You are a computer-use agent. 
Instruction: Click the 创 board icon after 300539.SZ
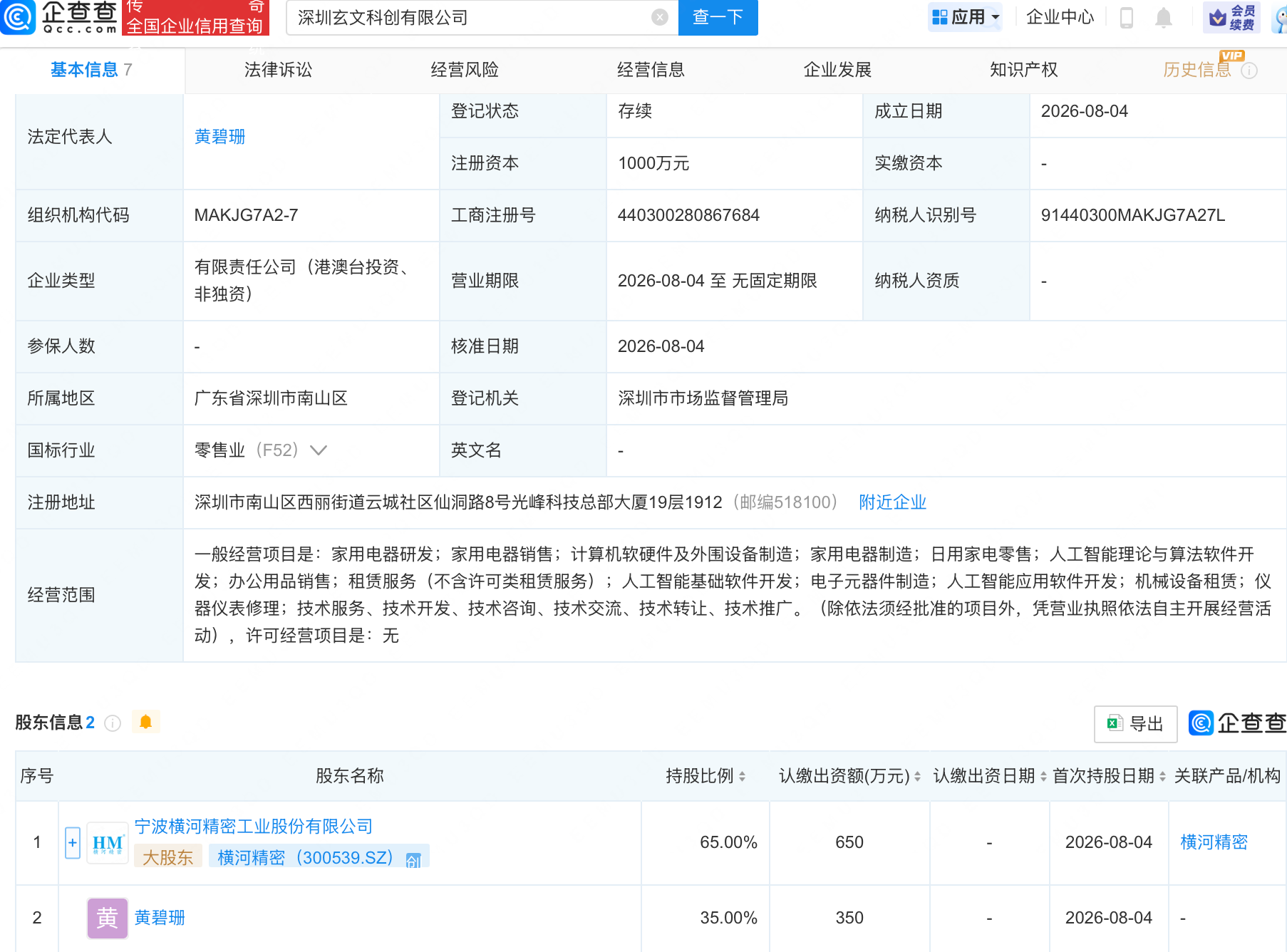point(413,860)
